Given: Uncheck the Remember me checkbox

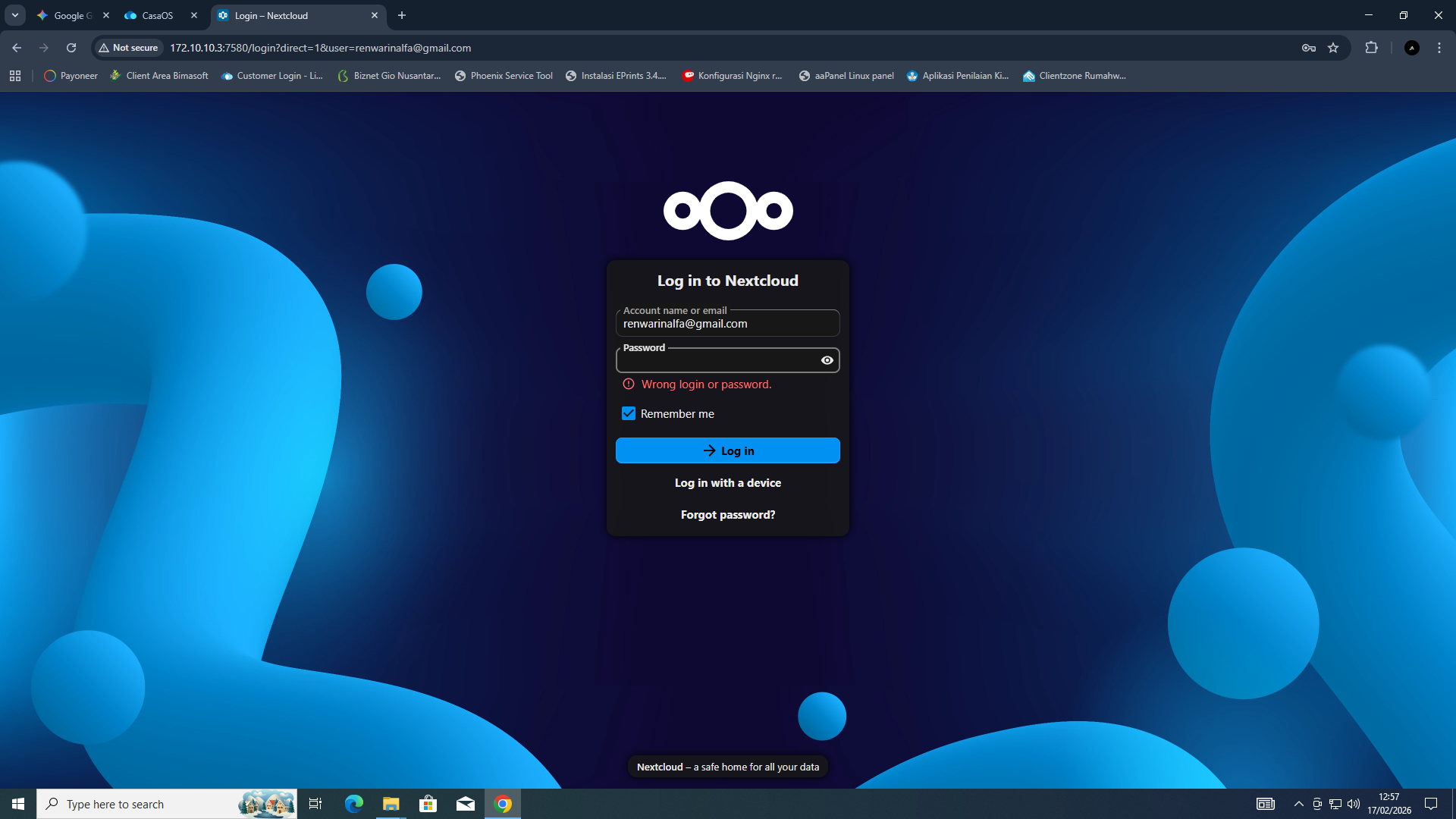Looking at the screenshot, I should [x=629, y=413].
